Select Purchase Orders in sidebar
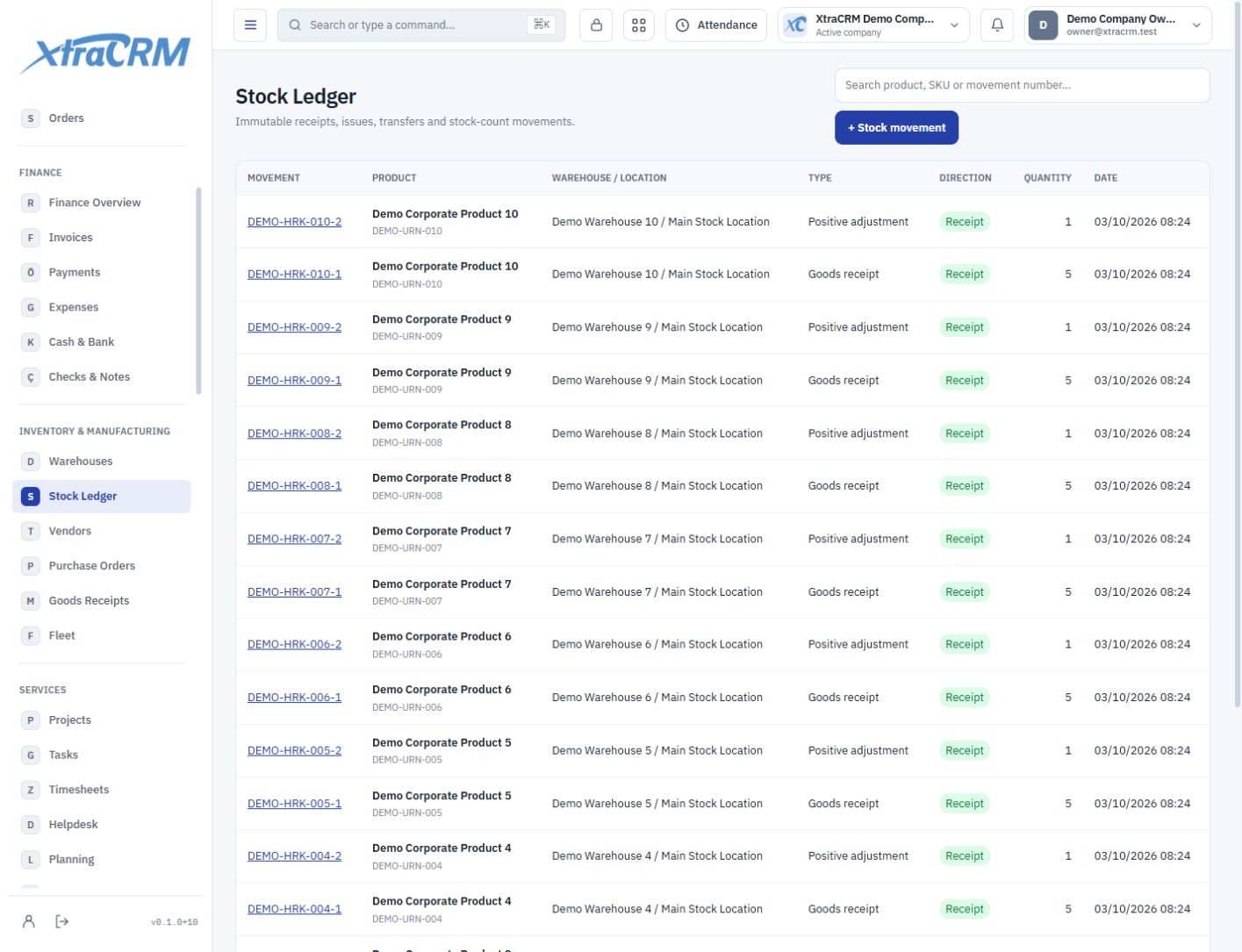1242x952 pixels. click(102, 566)
